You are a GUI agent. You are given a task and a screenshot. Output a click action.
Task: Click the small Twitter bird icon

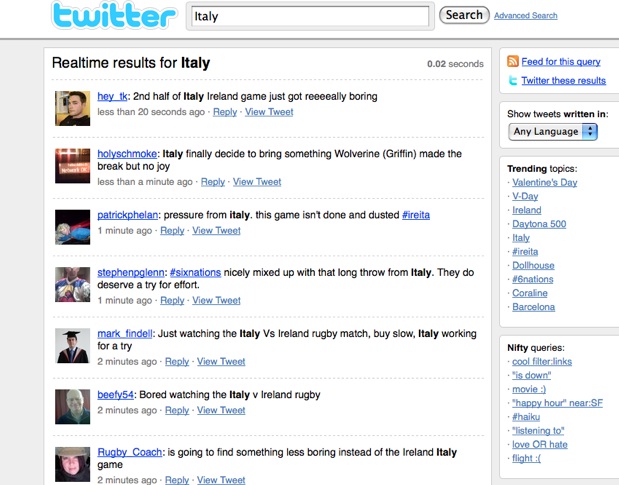point(513,81)
